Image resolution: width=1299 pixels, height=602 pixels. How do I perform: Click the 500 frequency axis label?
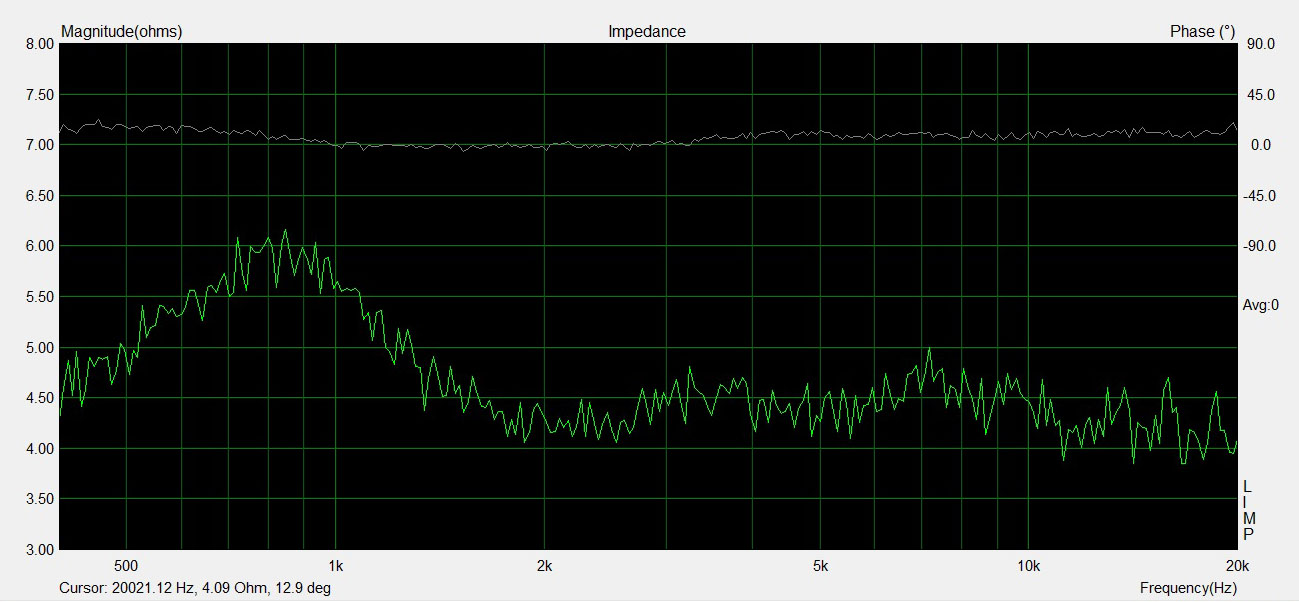tap(126, 565)
